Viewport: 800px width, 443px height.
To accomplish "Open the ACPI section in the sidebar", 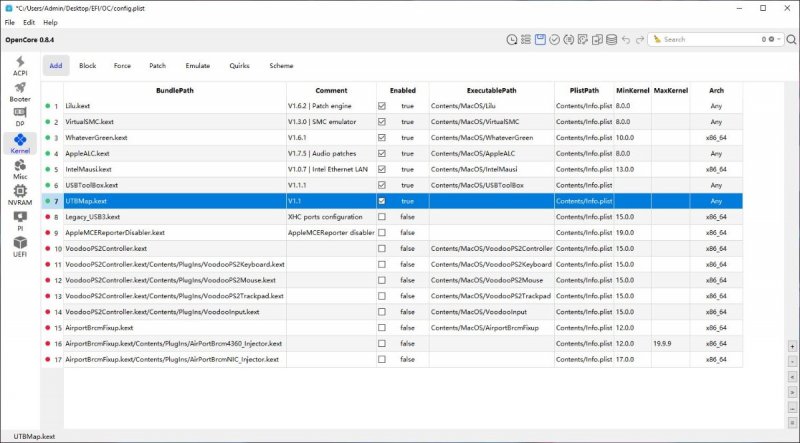I will 20,66.
